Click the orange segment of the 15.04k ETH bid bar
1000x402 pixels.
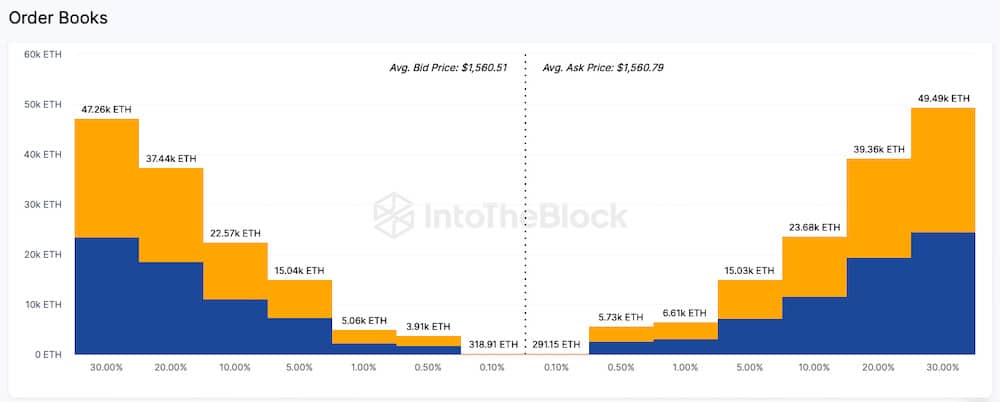click(x=299, y=299)
